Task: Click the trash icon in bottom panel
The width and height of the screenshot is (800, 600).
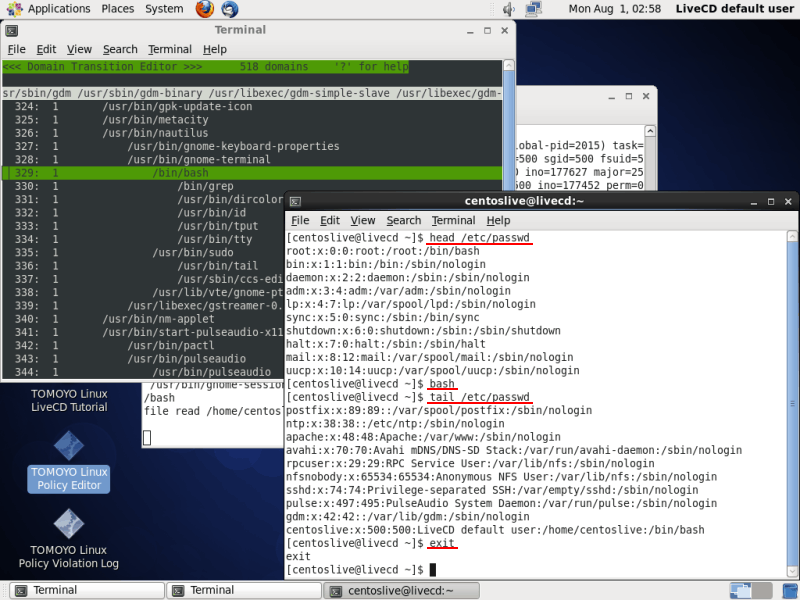Action: coord(790,590)
